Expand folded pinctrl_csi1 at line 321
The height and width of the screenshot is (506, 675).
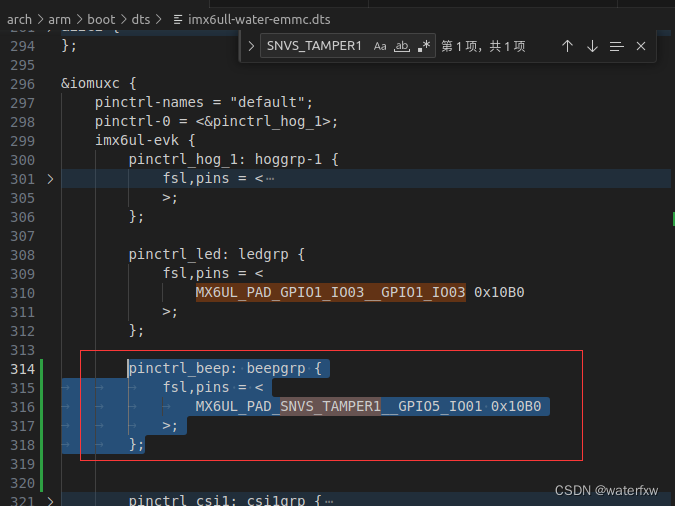[50, 501]
